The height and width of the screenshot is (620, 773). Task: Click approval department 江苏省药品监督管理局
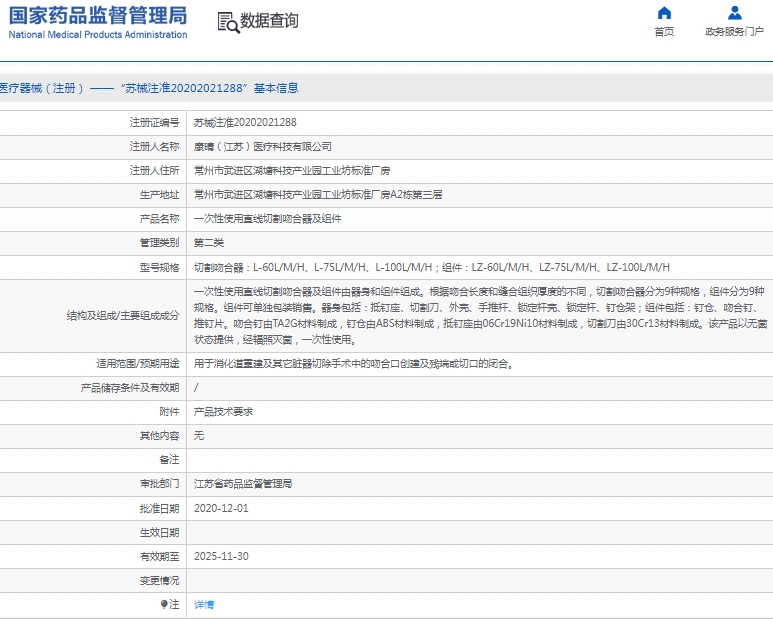pyautogui.click(x=243, y=483)
